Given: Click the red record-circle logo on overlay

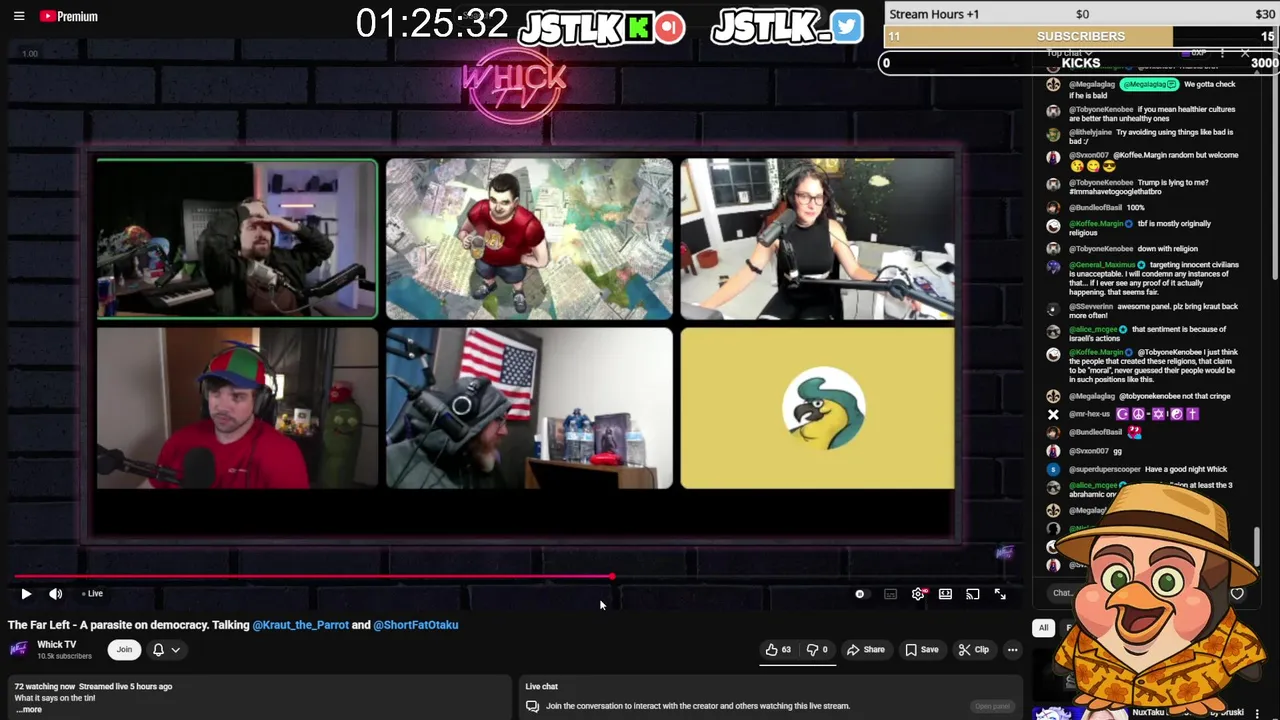Looking at the screenshot, I should click(670, 28).
